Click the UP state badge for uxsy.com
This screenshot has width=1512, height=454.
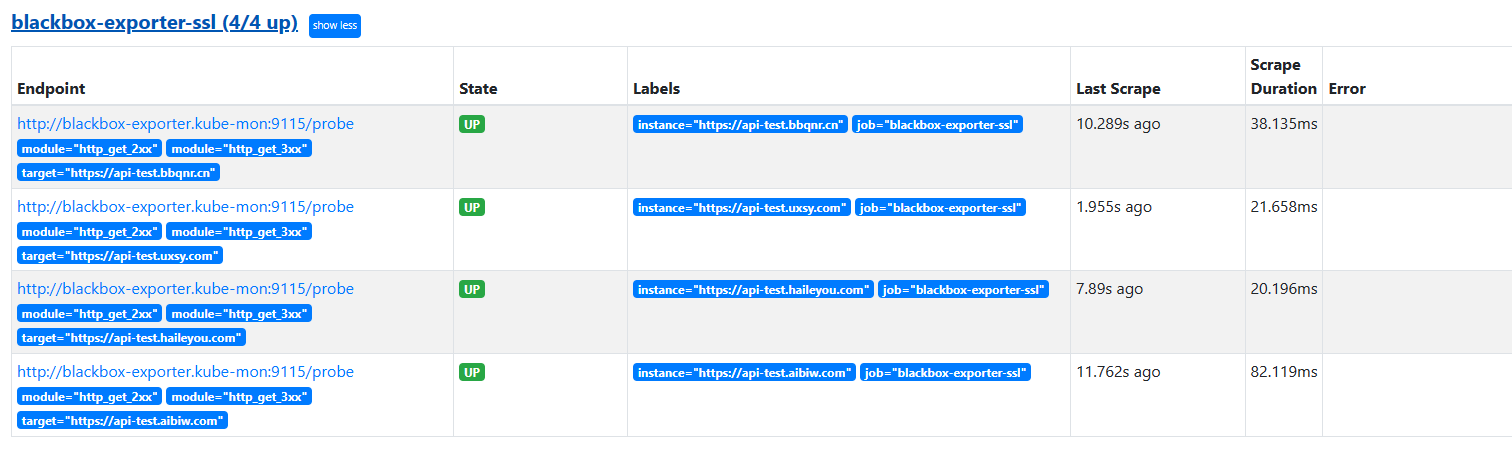tap(472, 207)
